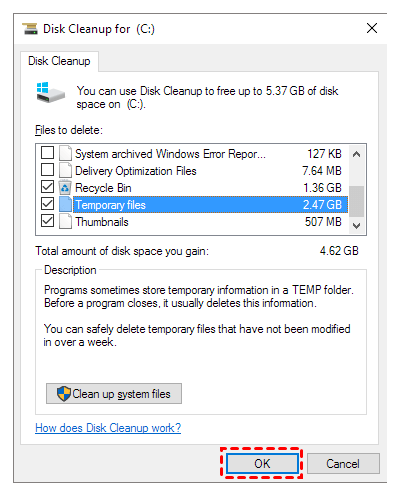Check System archived Windows Error Reporting checkbox
Viewport: 393px width, 496px height.
click(47, 153)
